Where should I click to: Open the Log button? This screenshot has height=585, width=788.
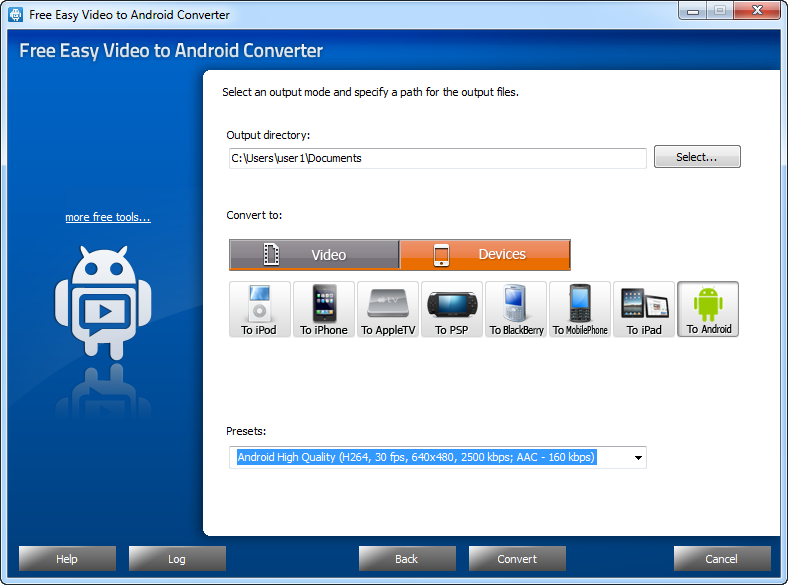pyautogui.click(x=177, y=559)
